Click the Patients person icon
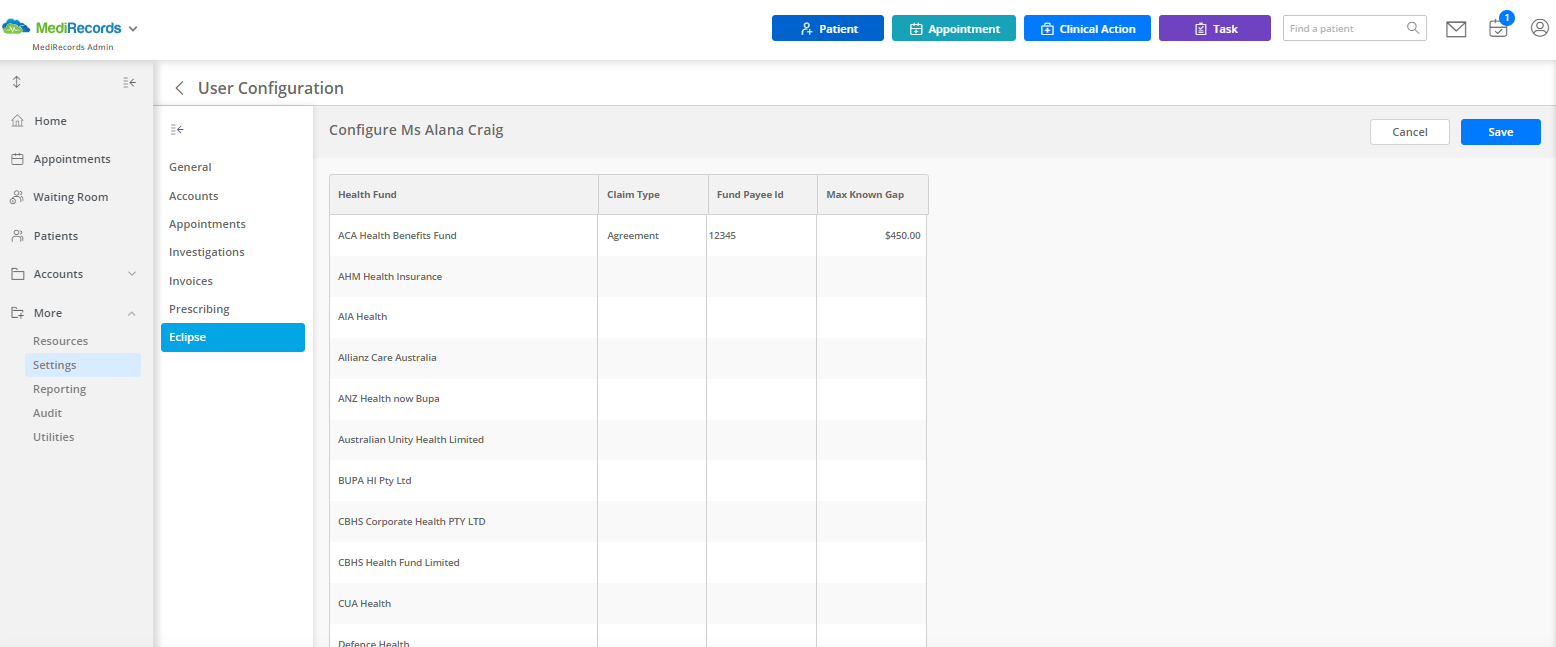The width and height of the screenshot is (1556, 647). pyautogui.click(x=17, y=236)
